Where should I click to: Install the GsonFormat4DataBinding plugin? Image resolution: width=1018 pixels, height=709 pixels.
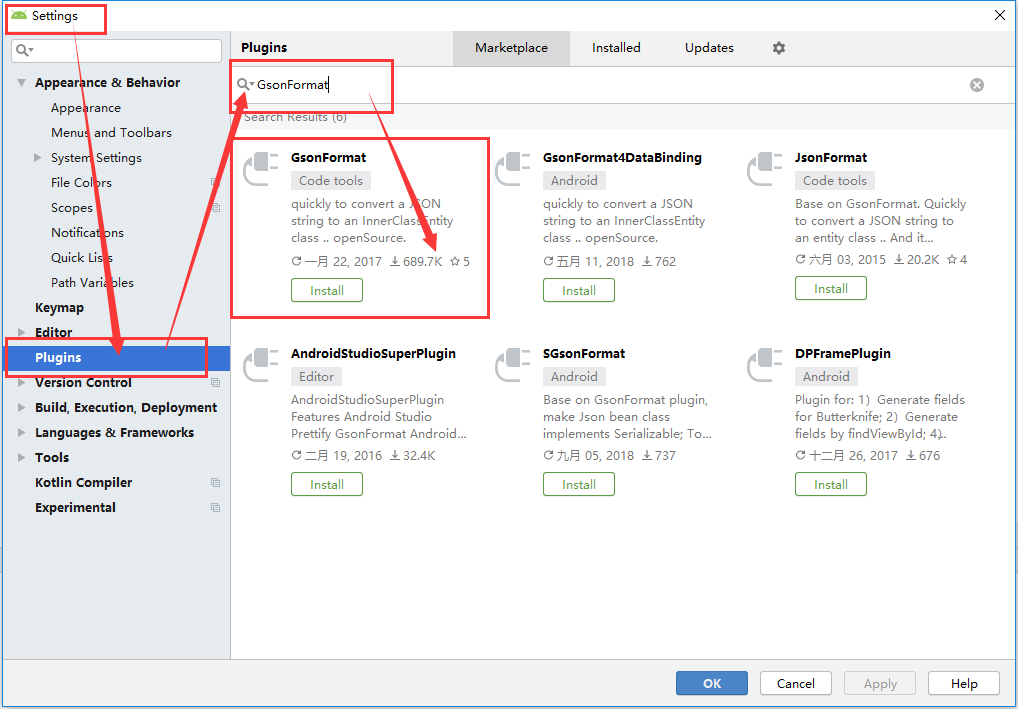coord(578,290)
